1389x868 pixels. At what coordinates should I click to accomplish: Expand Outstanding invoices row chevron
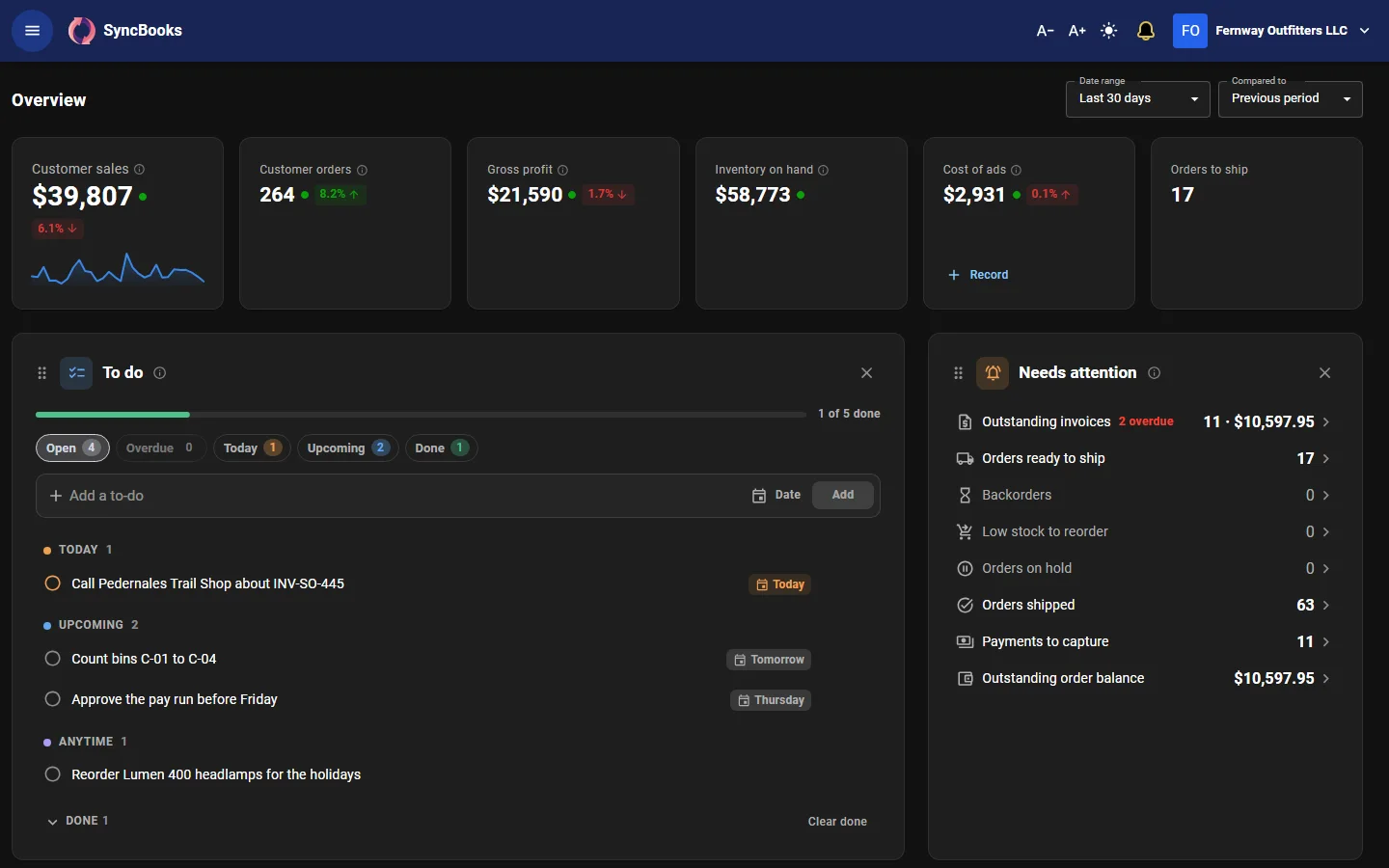pyautogui.click(x=1326, y=422)
